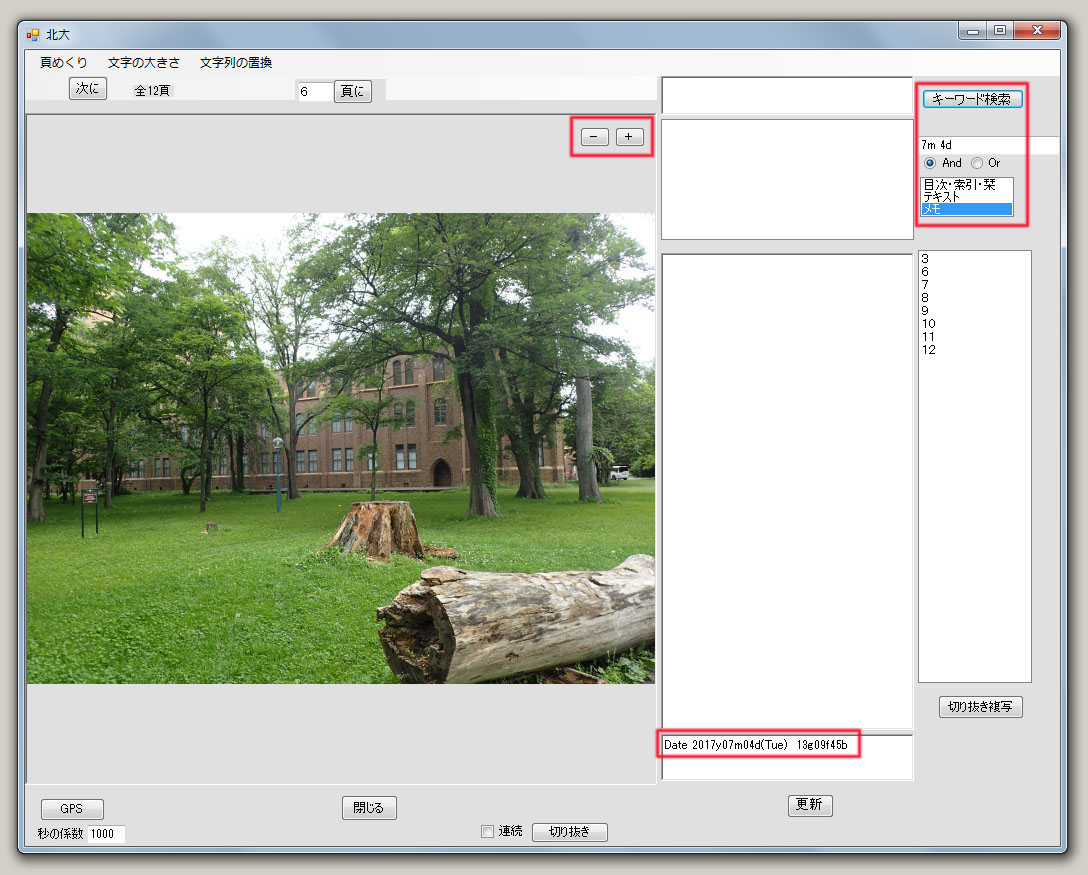The image size is (1088, 875).
Task: Click the 頁に go-to-page button
Action: pos(351,91)
